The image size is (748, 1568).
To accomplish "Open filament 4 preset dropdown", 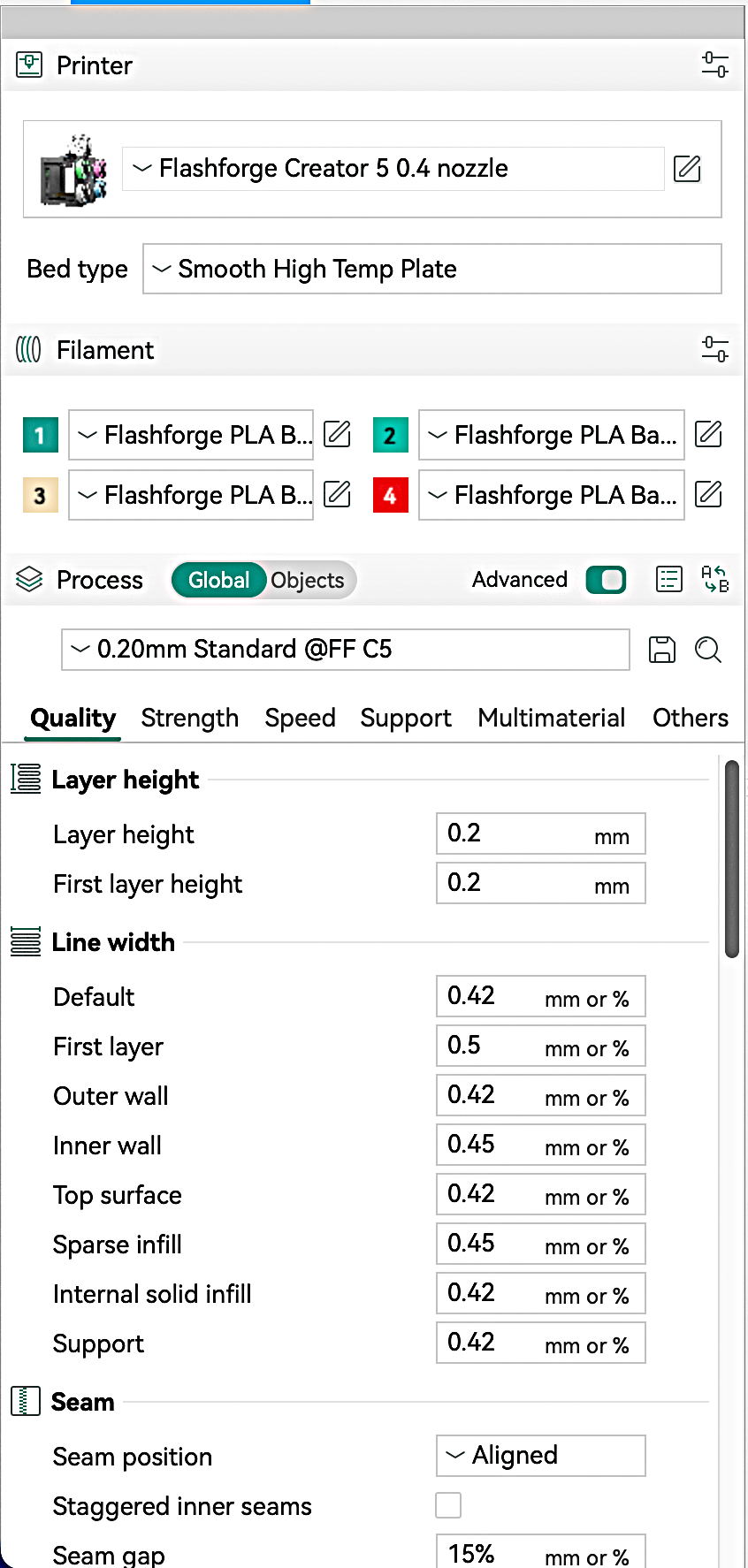I will [x=552, y=495].
